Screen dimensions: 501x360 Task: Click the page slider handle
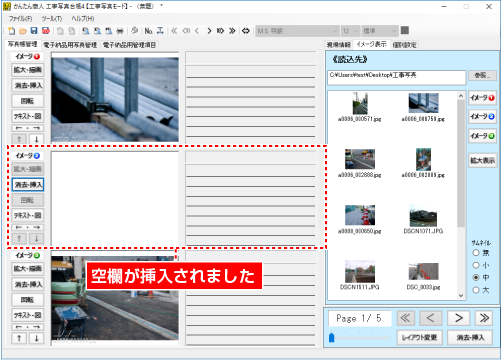[331, 337]
